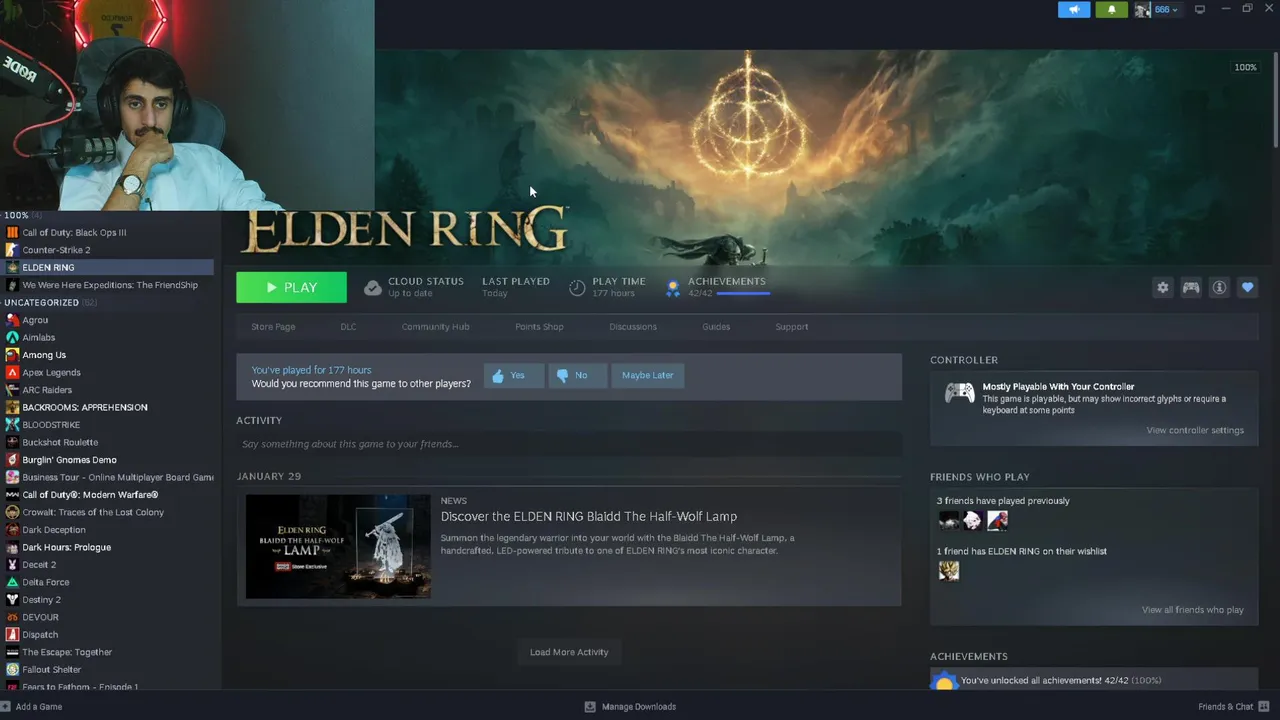
Task: Collapse the 100% collection header
Action: (x=22, y=215)
